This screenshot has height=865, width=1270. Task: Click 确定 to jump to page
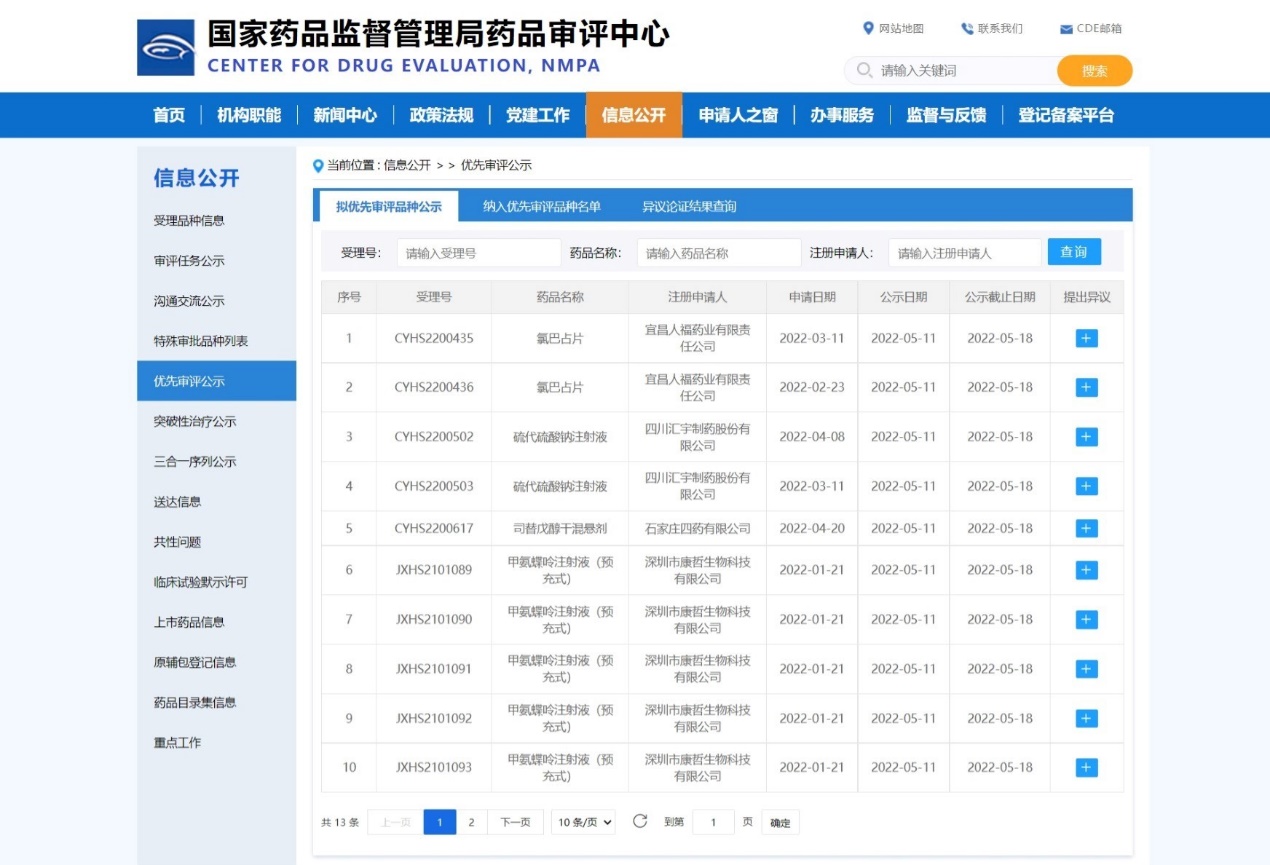pyautogui.click(x=780, y=822)
